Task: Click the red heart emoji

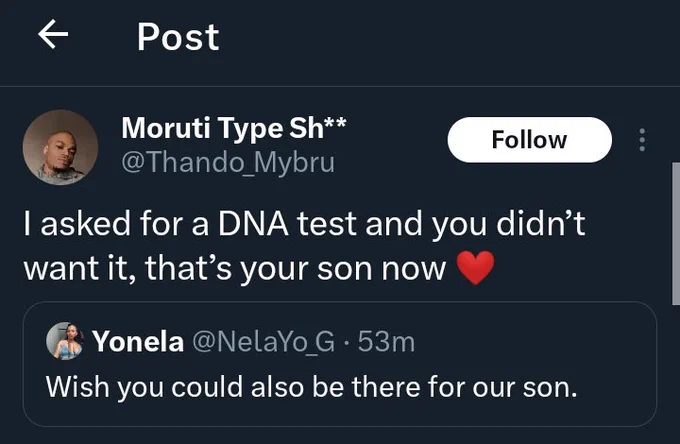Action: tap(475, 268)
